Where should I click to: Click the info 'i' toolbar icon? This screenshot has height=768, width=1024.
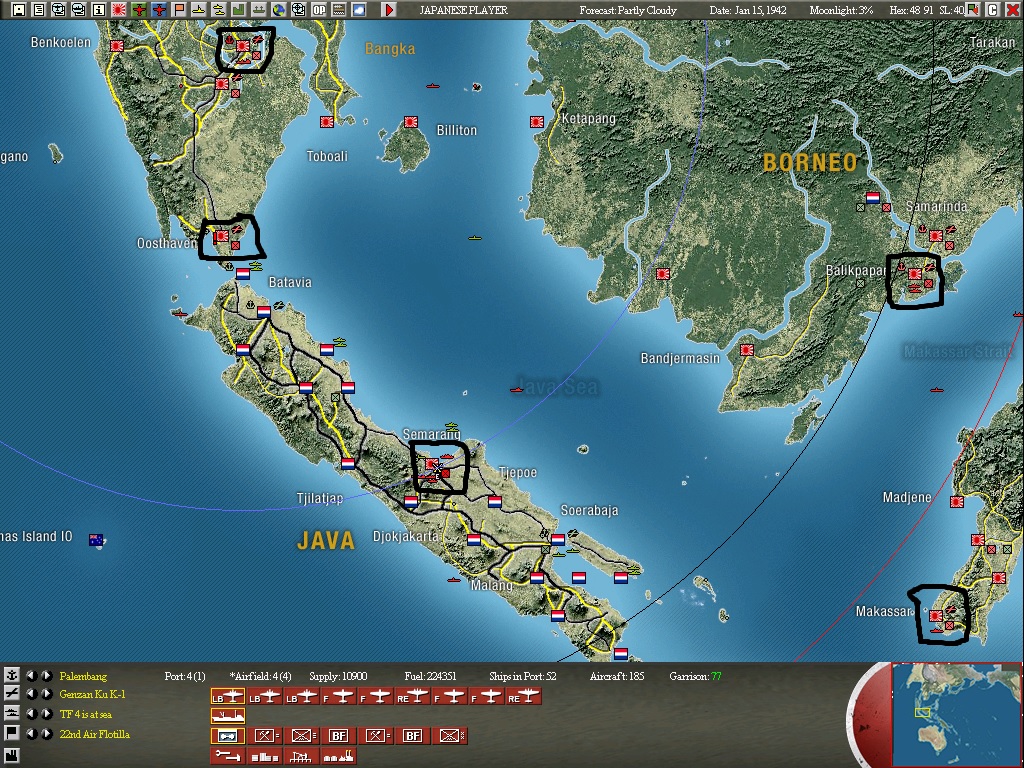(99, 10)
